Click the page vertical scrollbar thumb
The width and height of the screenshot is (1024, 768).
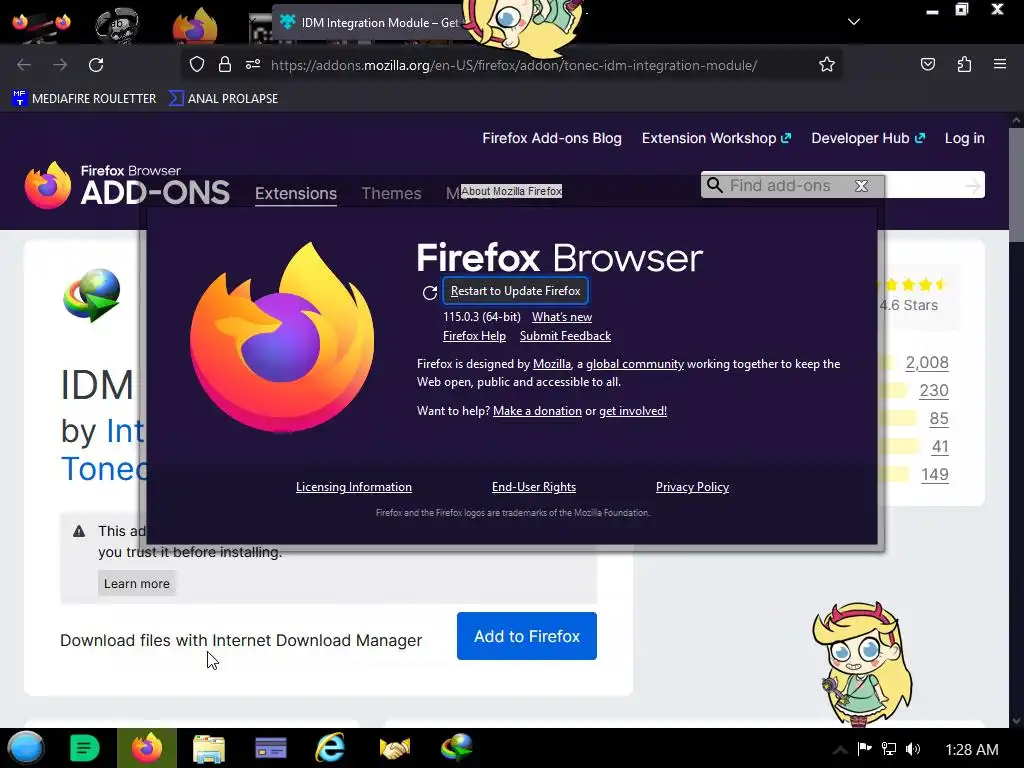click(x=1016, y=185)
